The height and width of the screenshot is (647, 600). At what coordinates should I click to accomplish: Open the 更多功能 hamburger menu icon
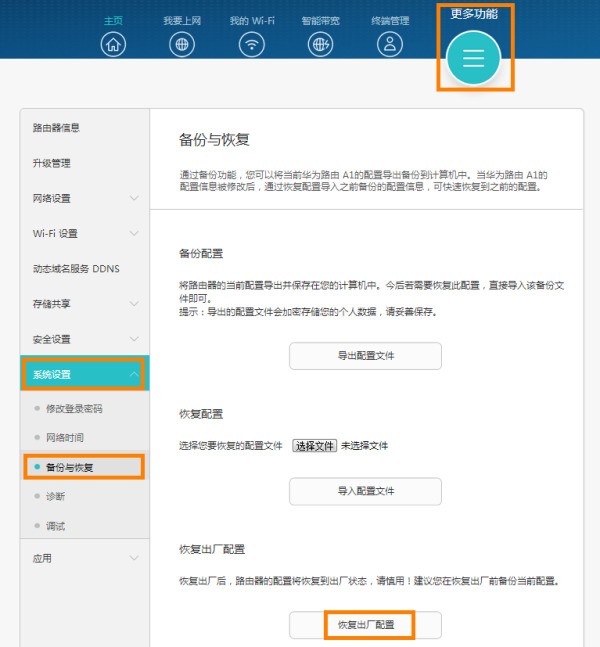point(473,58)
